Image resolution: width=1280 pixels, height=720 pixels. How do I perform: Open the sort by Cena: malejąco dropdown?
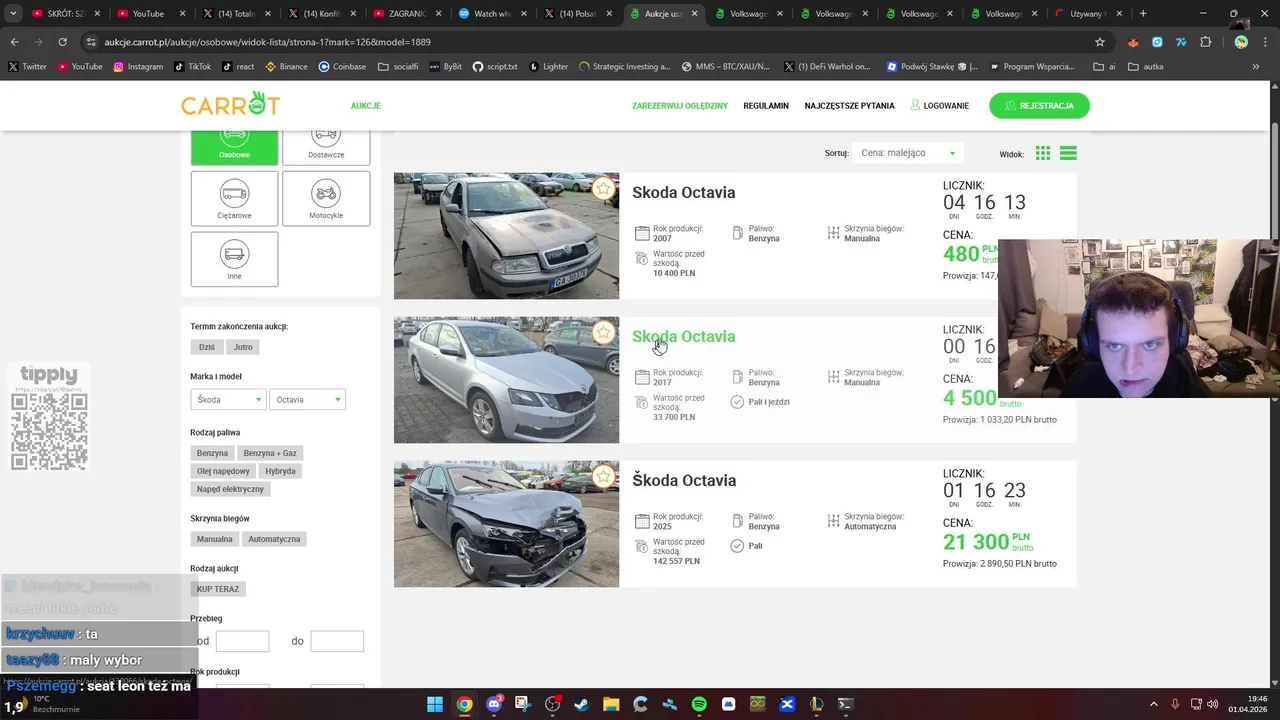click(908, 153)
